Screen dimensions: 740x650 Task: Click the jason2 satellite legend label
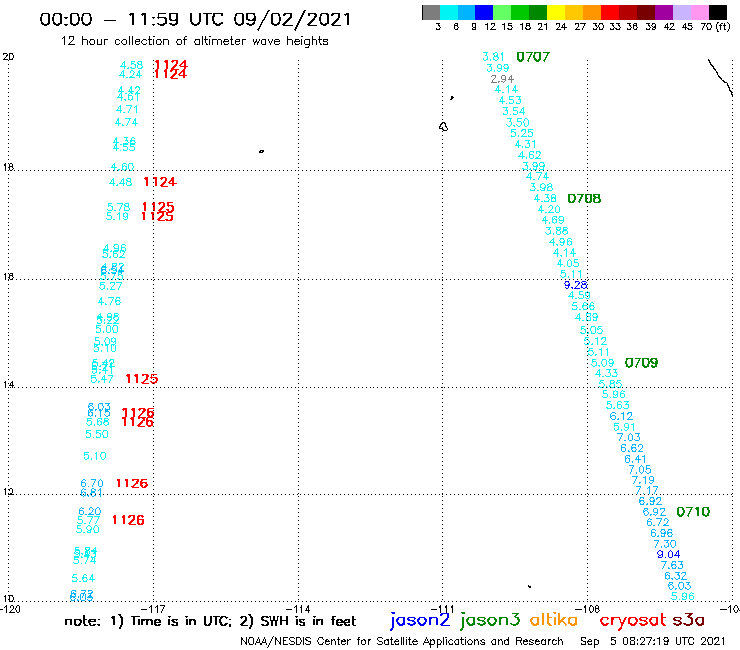[x=420, y=620]
